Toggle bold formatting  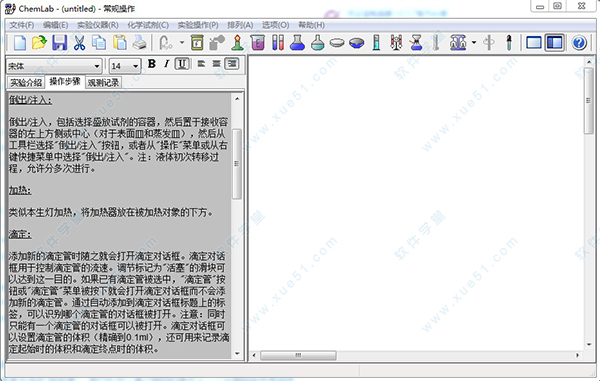(152, 64)
